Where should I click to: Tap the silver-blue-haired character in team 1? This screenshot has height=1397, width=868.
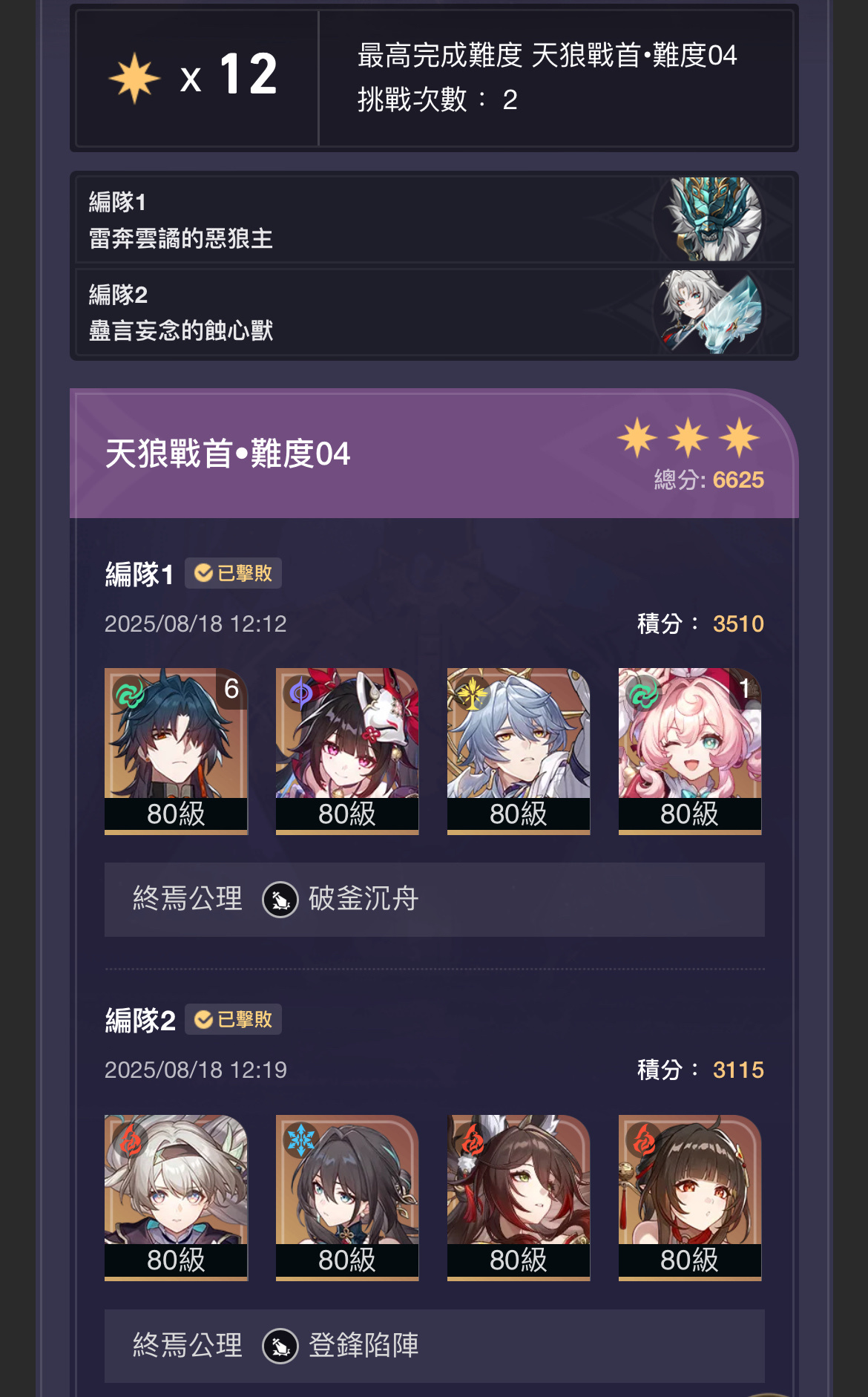click(519, 750)
